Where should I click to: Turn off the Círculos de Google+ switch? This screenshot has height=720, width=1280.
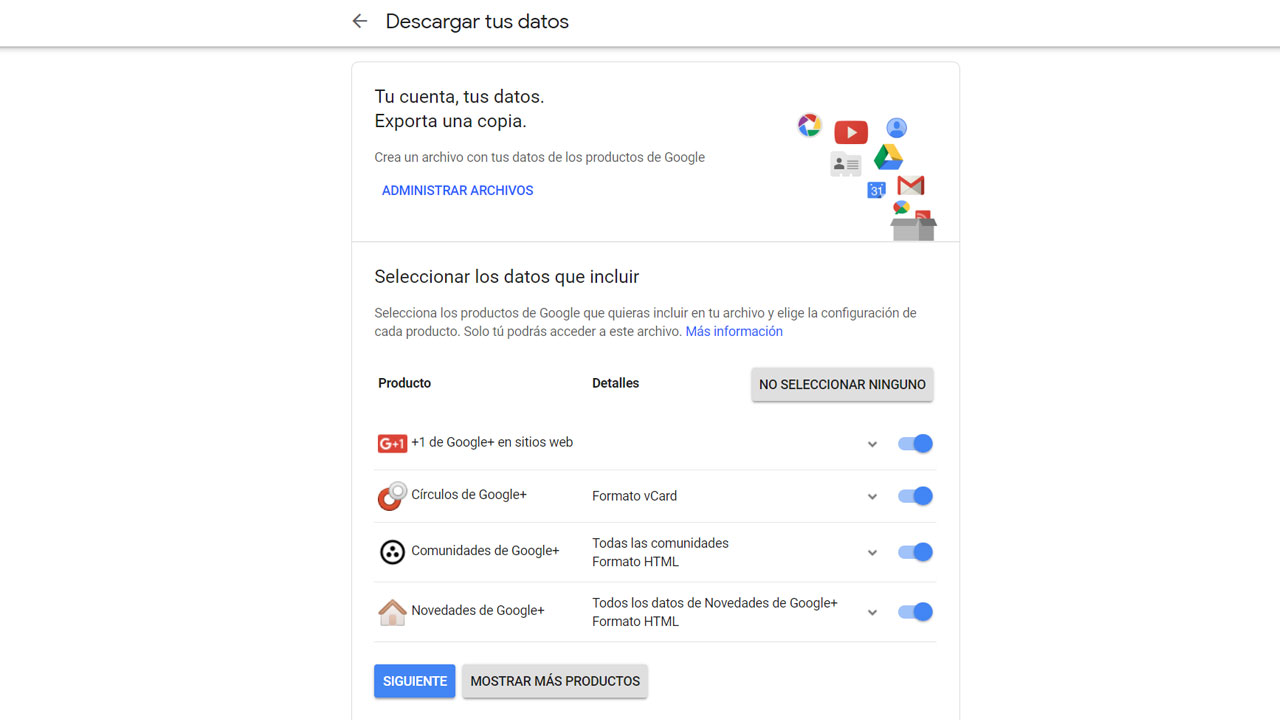(x=915, y=495)
